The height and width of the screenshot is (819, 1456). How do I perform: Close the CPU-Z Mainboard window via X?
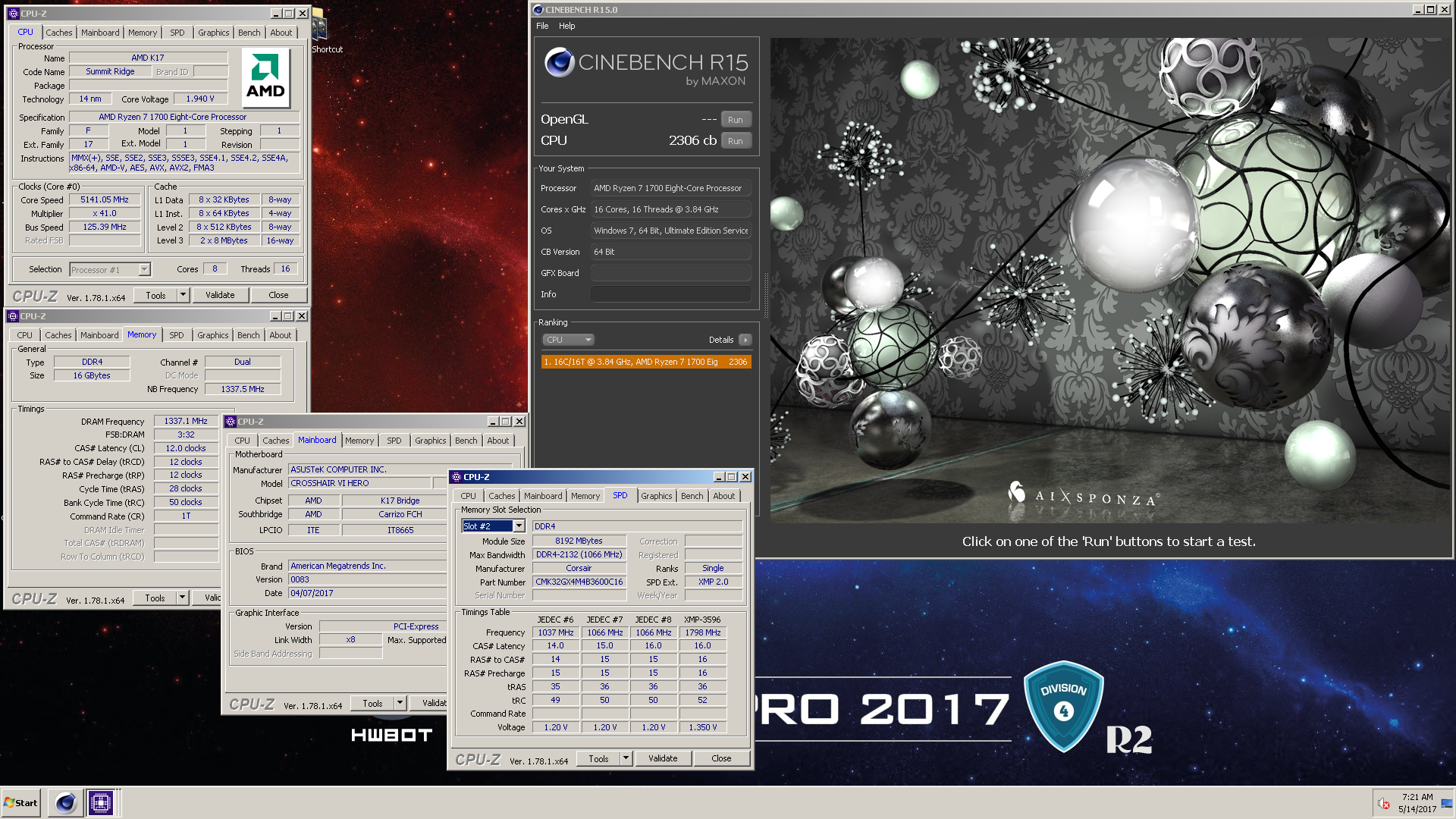[519, 422]
